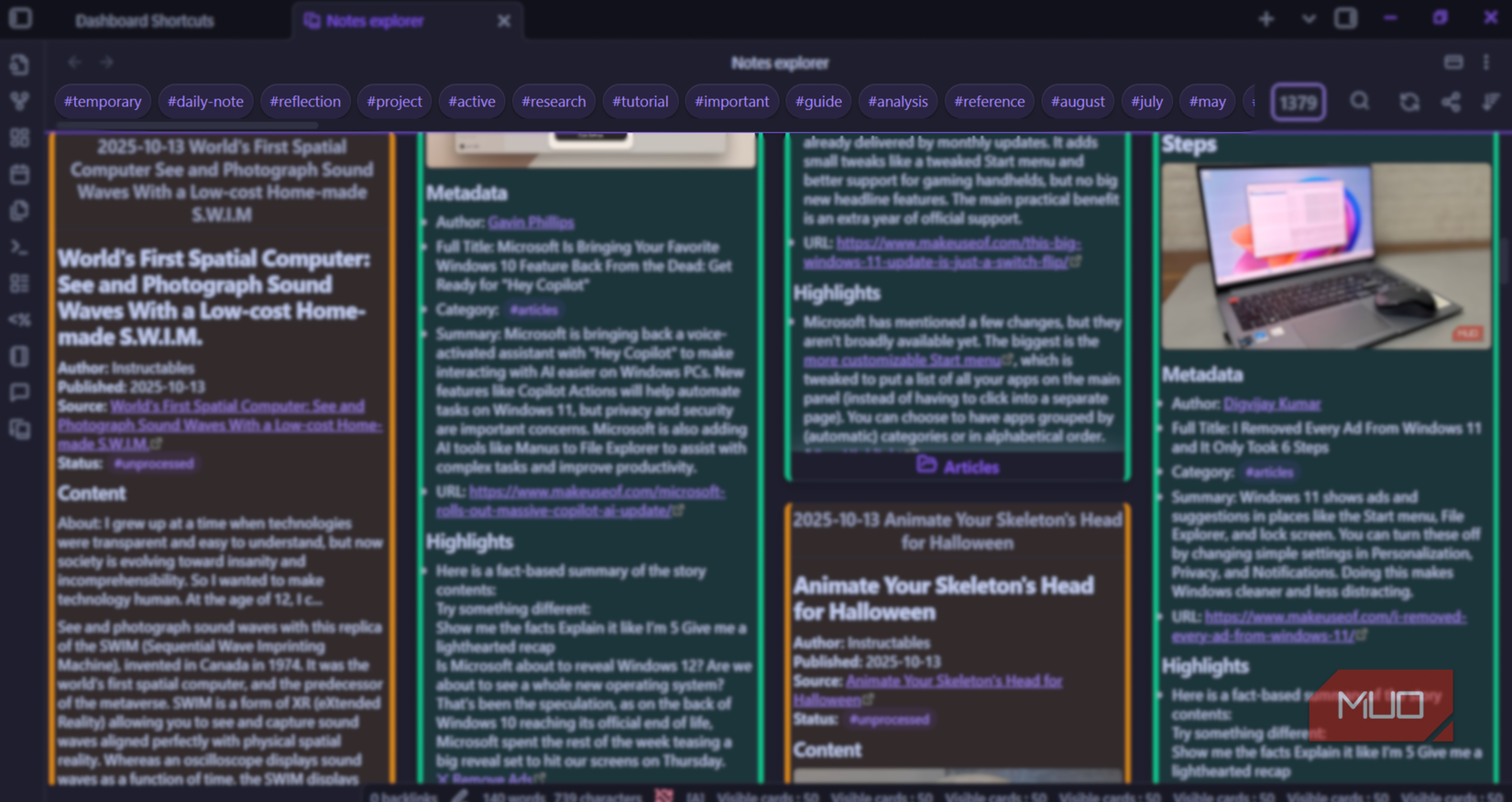Open the tab list dropdown chevron
1512x802 pixels.
point(1309,18)
